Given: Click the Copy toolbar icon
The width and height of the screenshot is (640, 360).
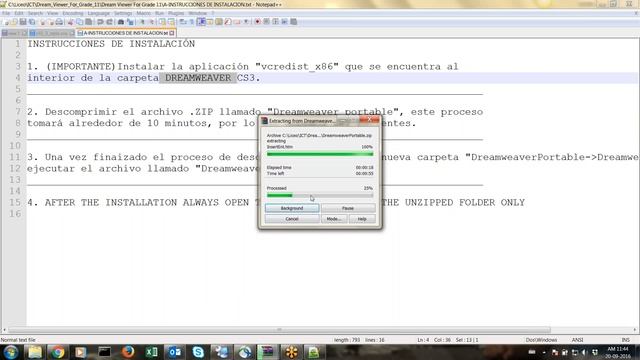Looking at the screenshot, I should [x=80, y=22].
